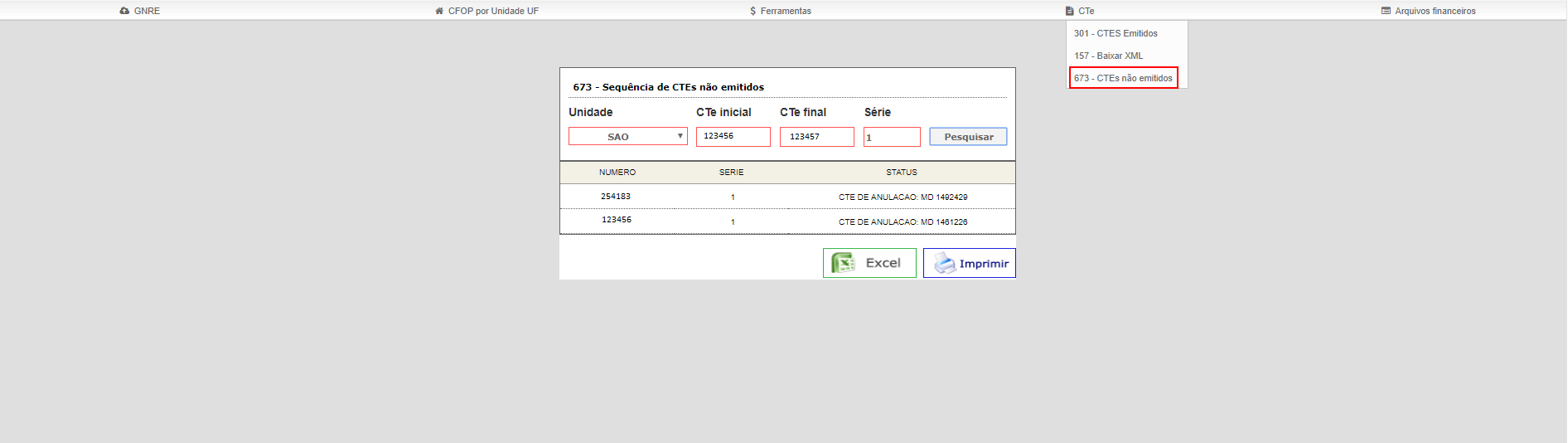This screenshot has width=1568, height=443.
Task: Select 157 - Baixar XML menu entry
Action: point(1108,56)
